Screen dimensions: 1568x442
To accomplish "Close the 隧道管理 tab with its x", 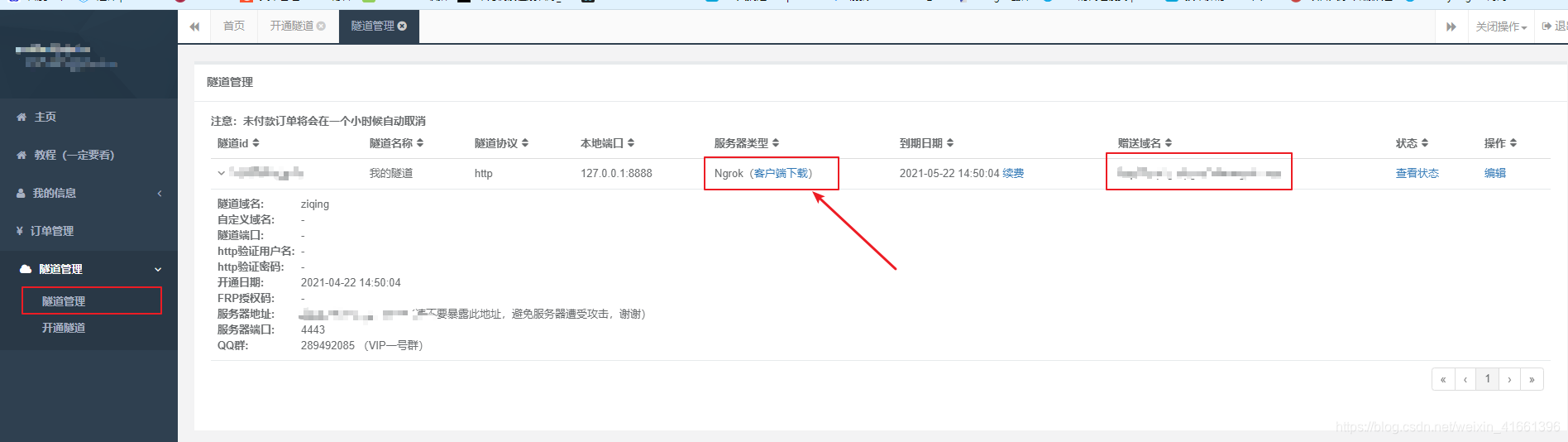I will coord(403,26).
